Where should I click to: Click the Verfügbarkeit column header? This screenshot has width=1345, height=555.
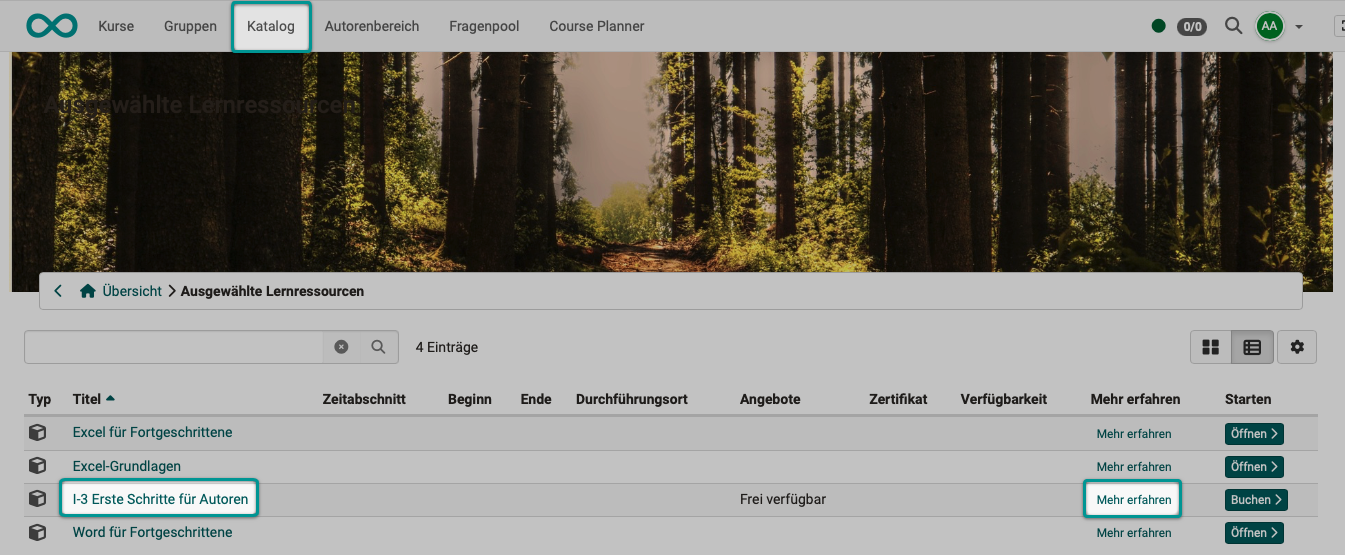point(1004,399)
